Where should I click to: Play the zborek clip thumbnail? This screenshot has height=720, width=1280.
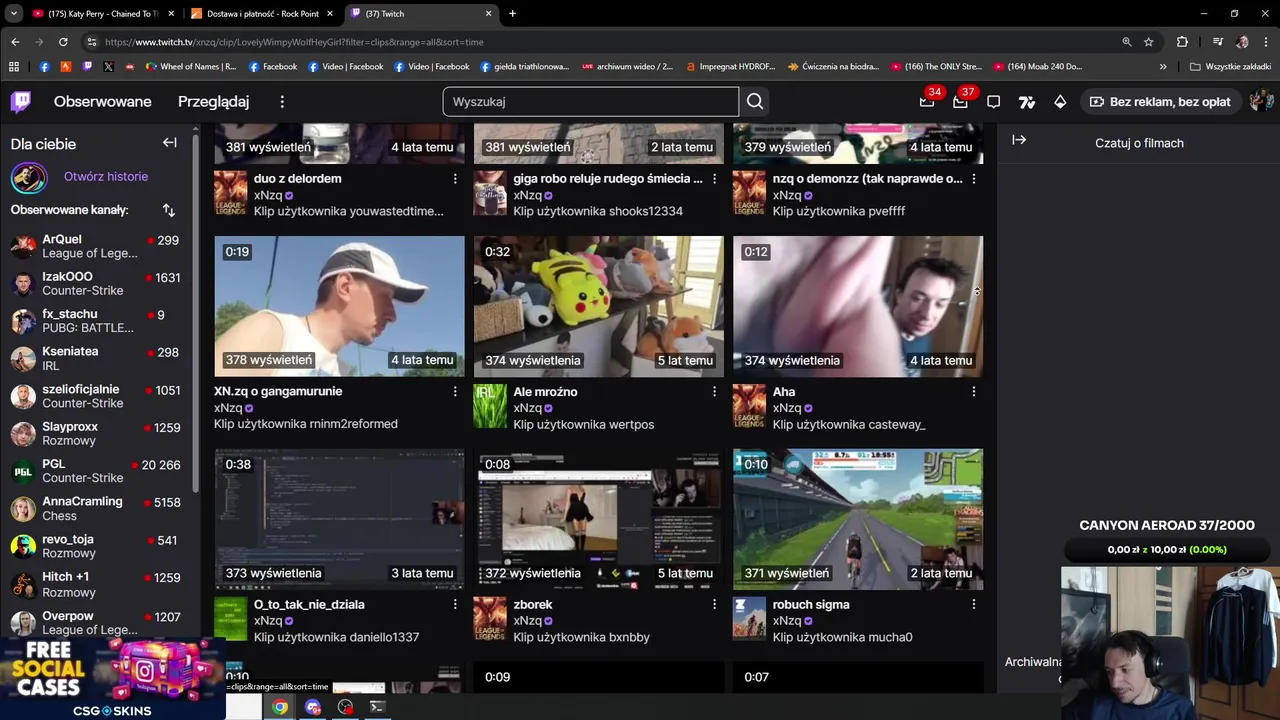point(598,519)
